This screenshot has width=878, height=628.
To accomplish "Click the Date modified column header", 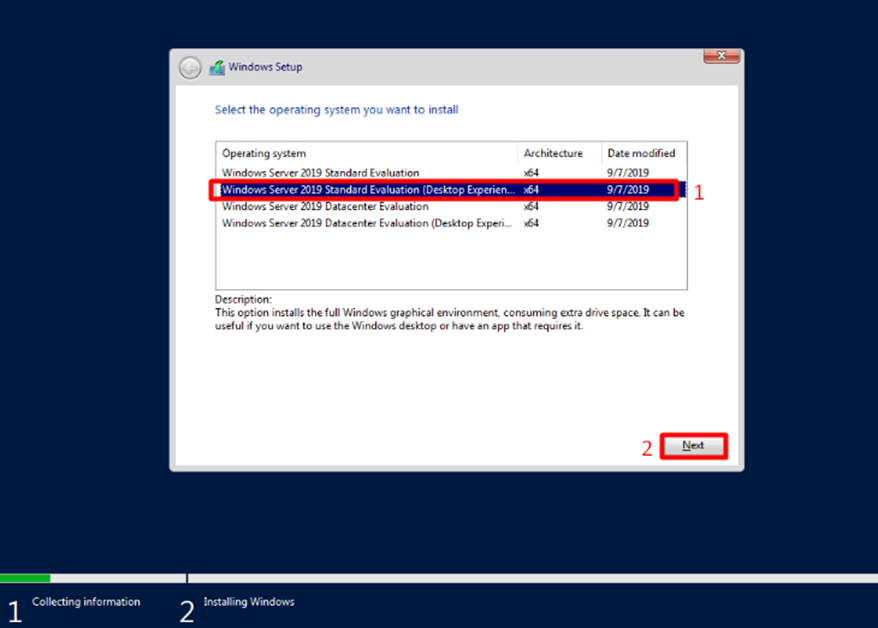I will [x=641, y=153].
